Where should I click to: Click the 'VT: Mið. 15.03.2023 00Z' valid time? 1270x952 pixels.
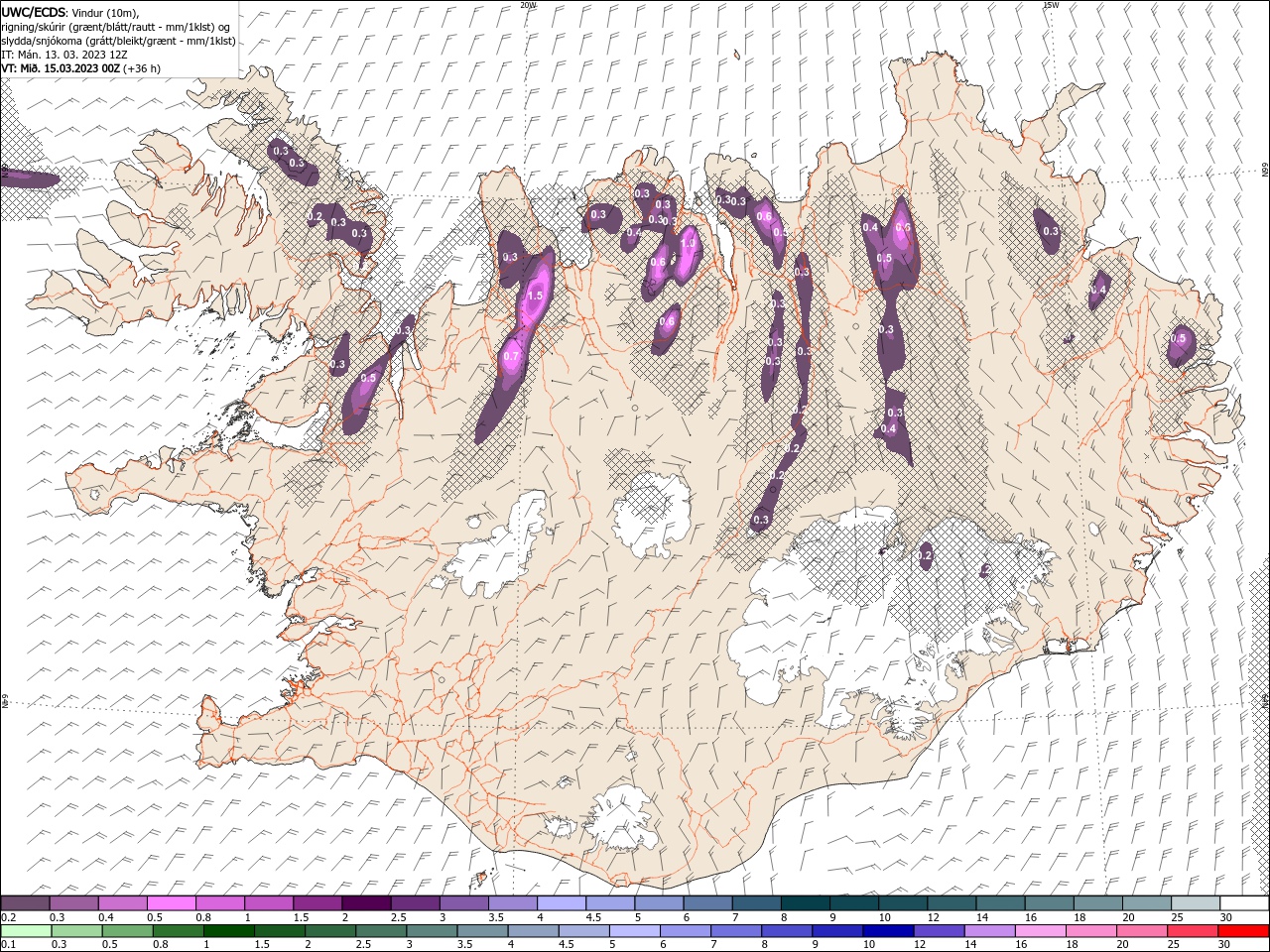tap(61, 68)
